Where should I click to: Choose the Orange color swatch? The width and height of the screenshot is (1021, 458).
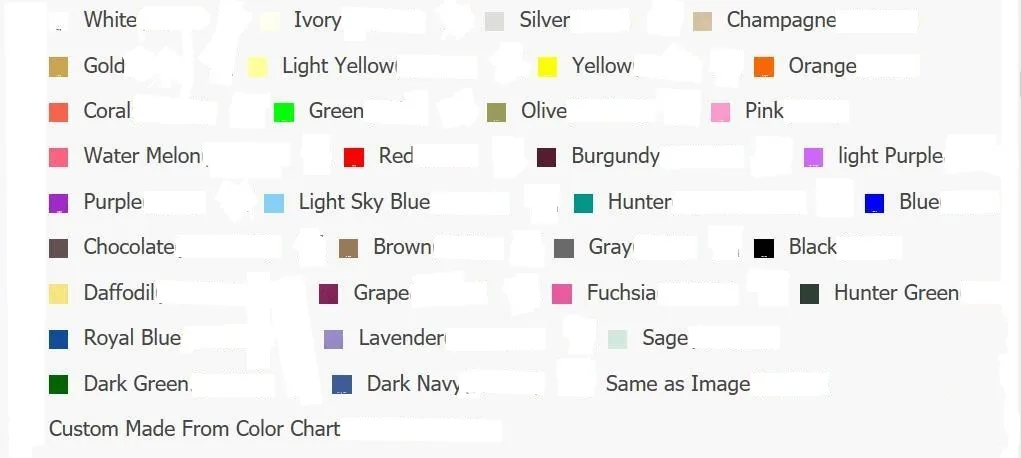coord(764,66)
